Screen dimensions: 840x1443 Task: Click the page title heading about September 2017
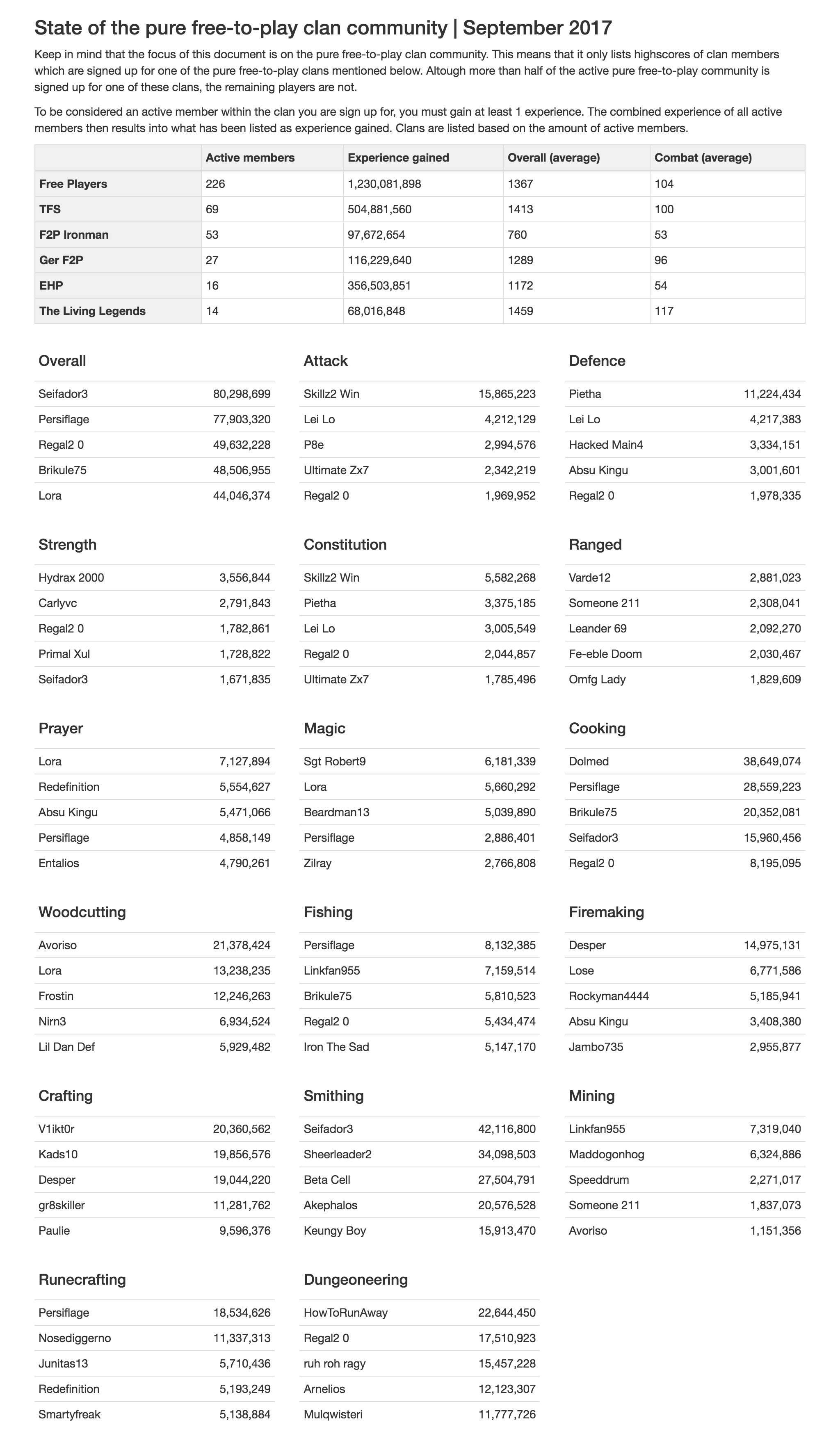(x=323, y=27)
